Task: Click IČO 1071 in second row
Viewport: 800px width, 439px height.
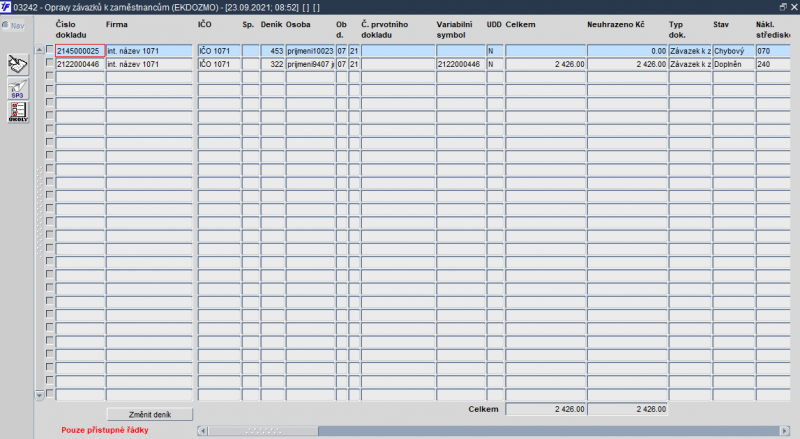Action: pyautogui.click(x=219, y=64)
